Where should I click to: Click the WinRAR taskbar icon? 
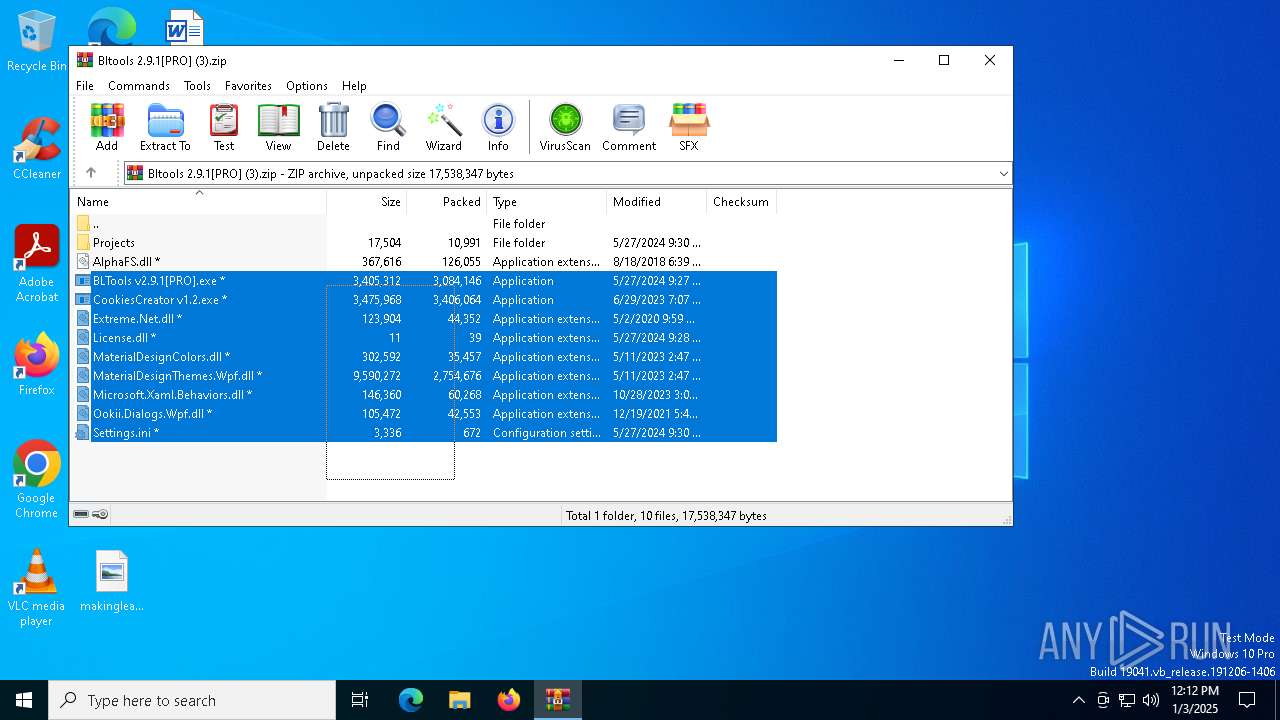click(558, 700)
